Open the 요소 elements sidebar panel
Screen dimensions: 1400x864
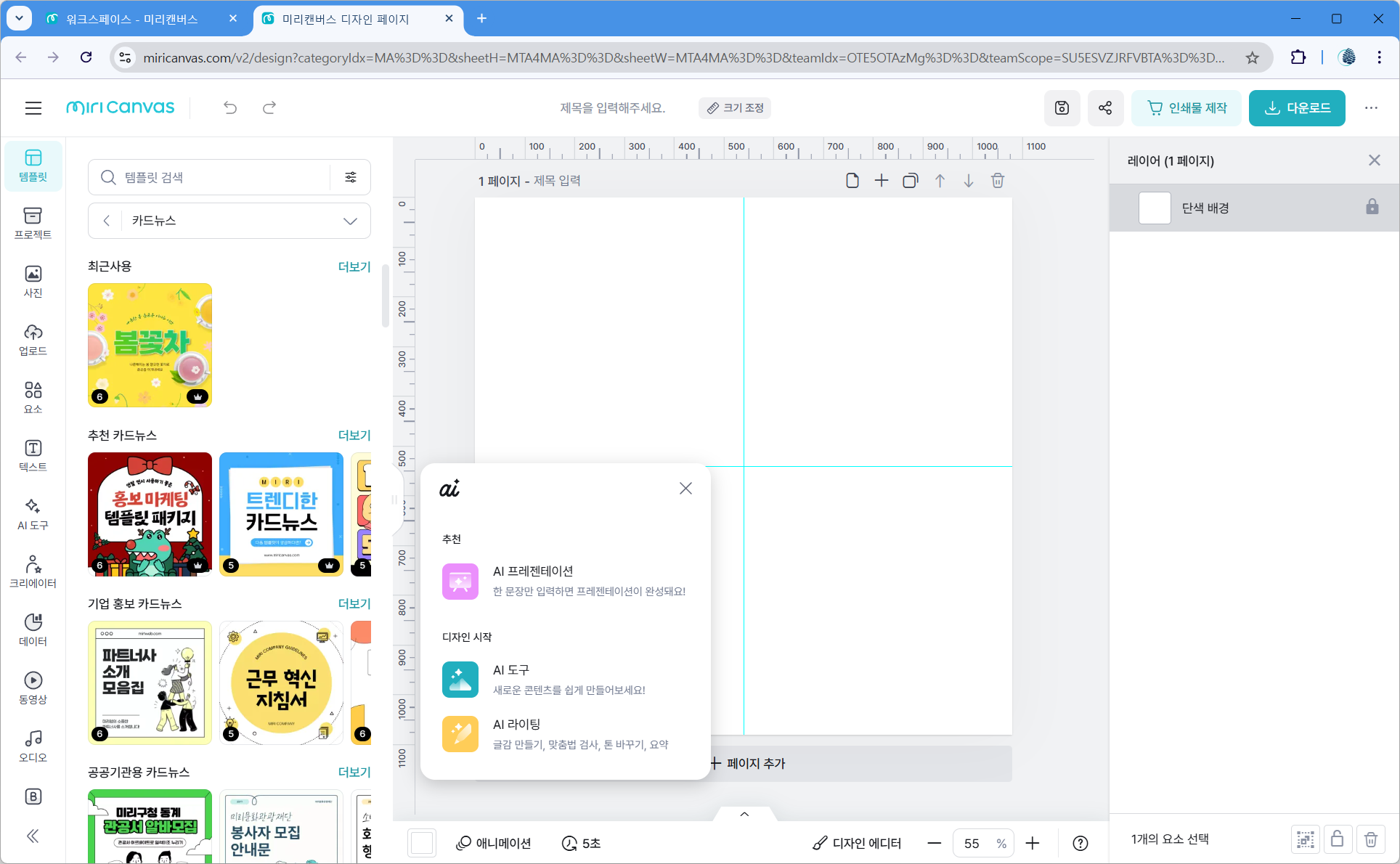[33, 397]
